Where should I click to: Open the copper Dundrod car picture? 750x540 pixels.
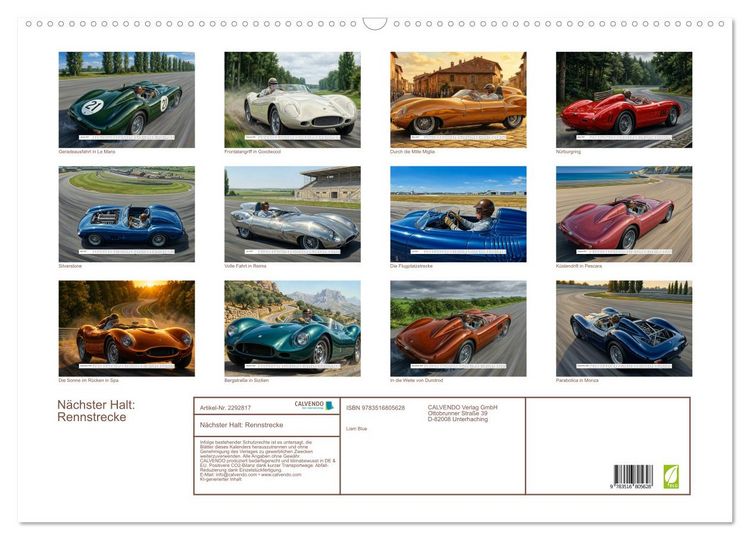pos(458,328)
